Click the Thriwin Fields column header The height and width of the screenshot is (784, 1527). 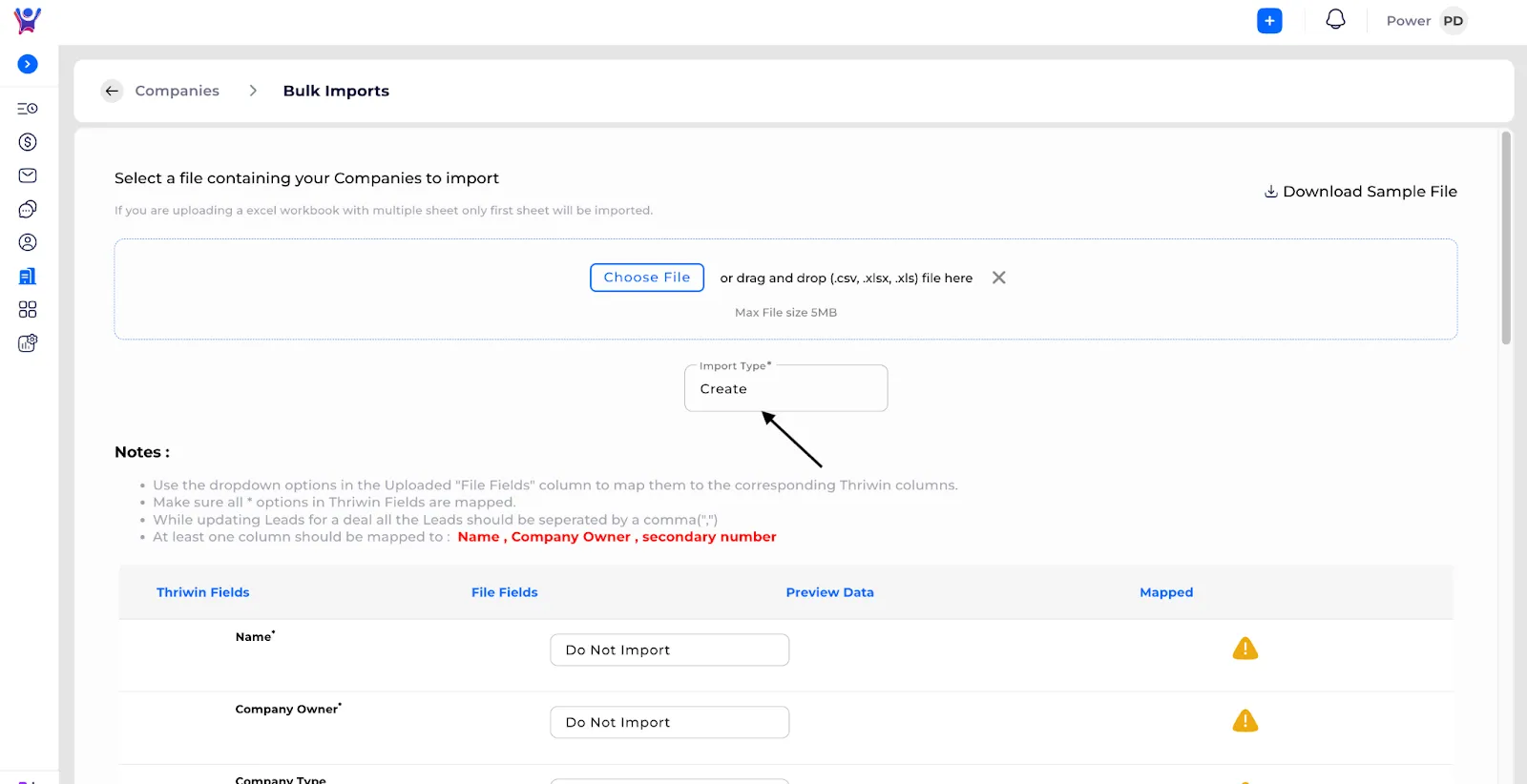point(202,592)
